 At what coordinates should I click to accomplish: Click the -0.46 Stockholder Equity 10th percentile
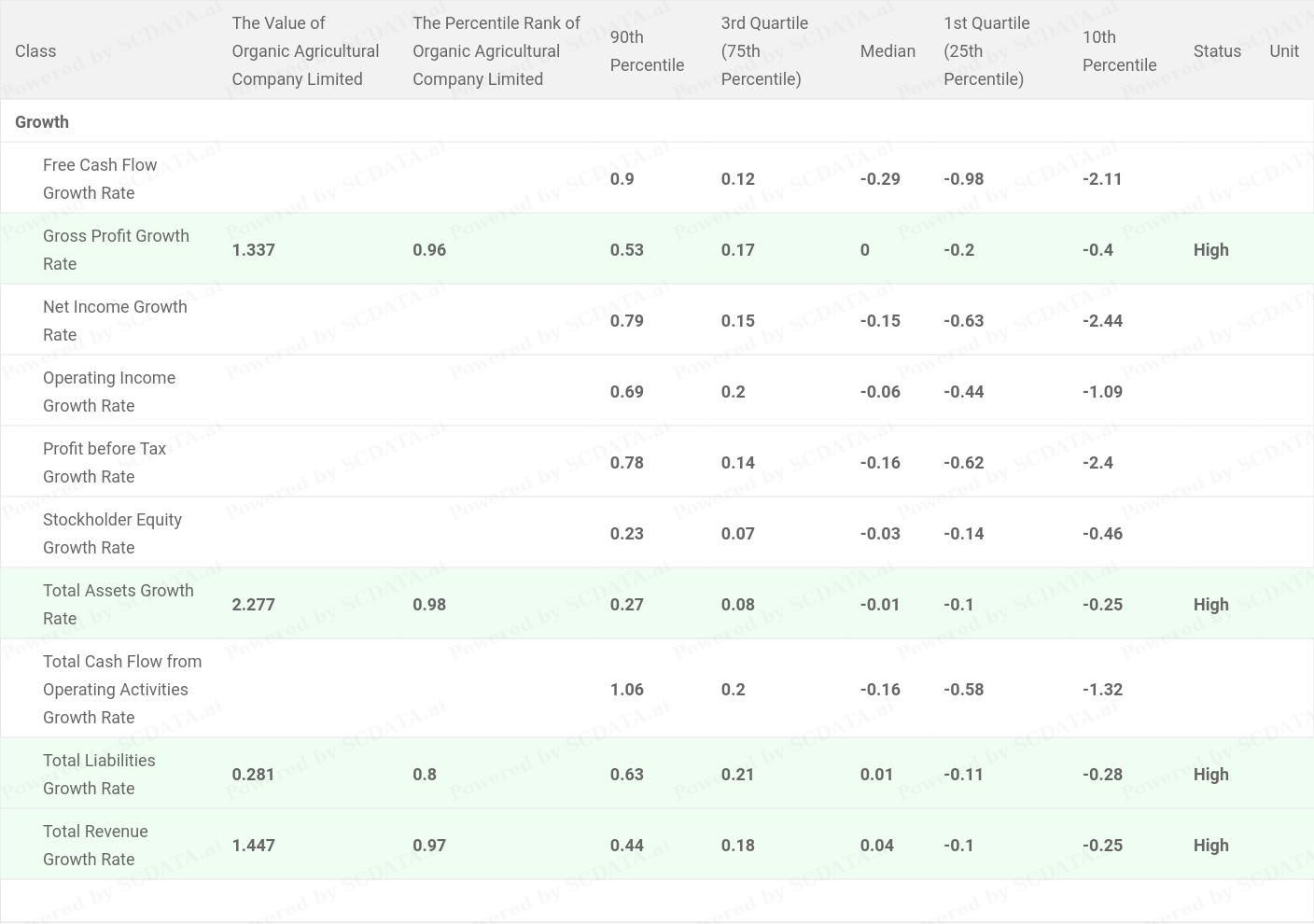pos(1102,534)
